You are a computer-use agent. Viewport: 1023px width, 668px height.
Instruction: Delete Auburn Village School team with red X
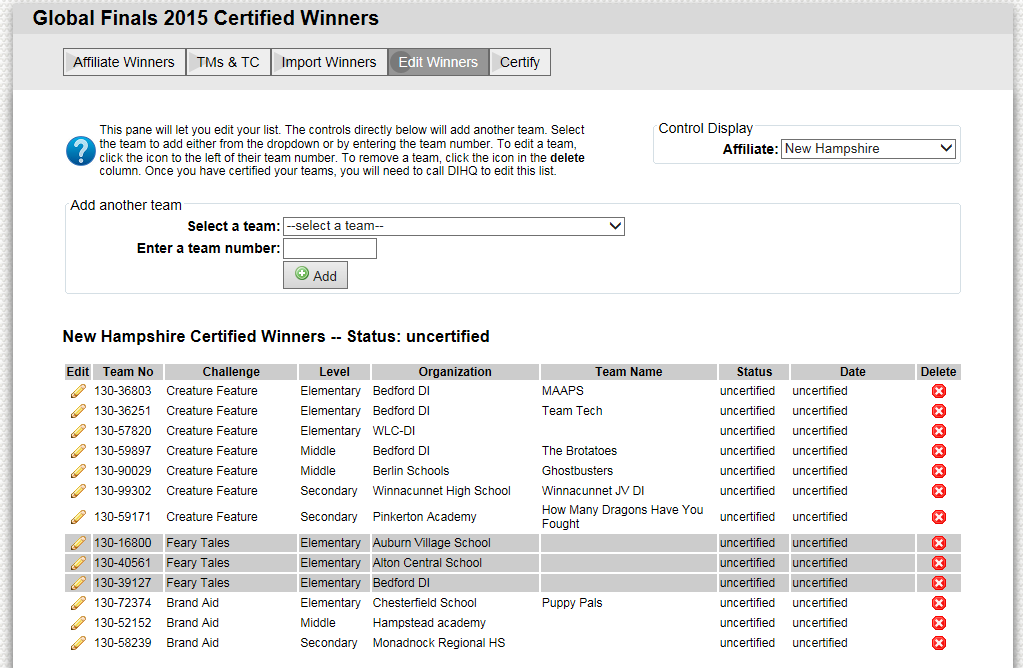[939, 543]
